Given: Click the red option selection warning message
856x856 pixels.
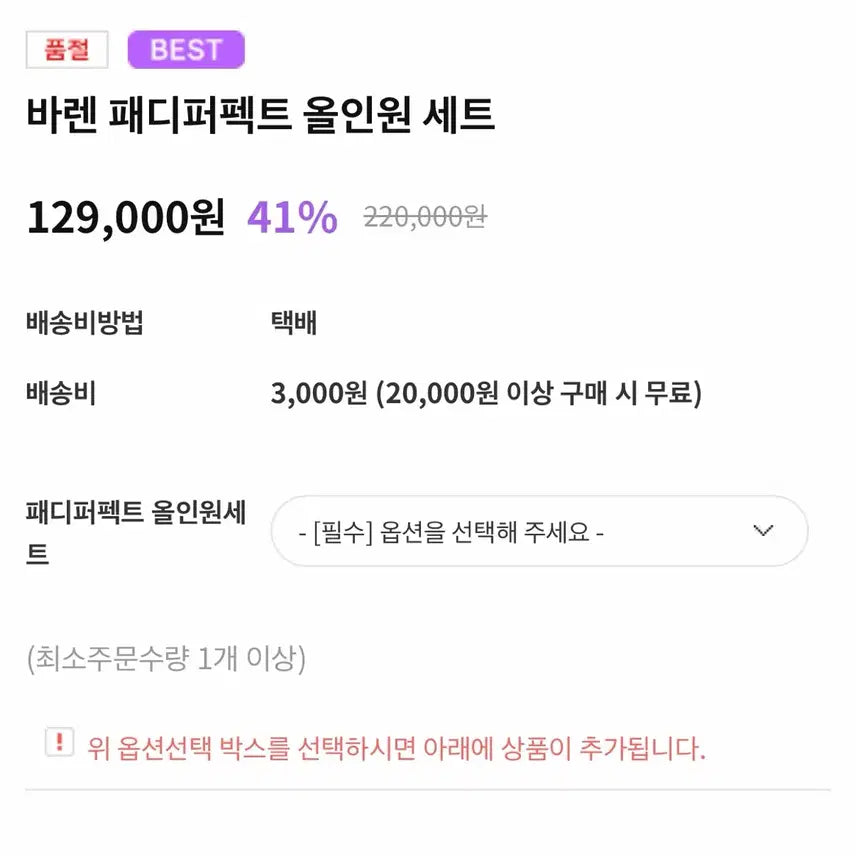Looking at the screenshot, I should 396,748.
